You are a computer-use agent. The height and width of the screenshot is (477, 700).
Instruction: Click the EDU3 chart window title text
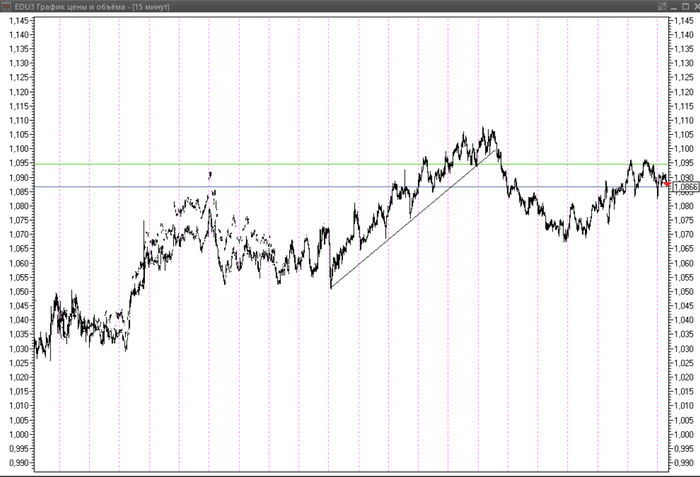(92, 7)
